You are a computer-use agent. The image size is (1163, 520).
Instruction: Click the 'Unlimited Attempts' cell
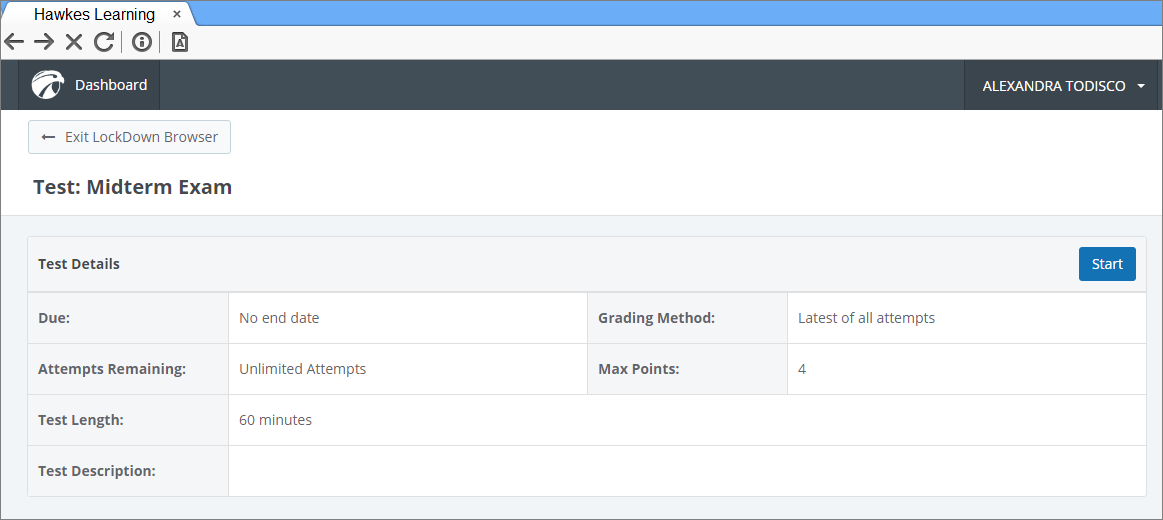tap(302, 369)
